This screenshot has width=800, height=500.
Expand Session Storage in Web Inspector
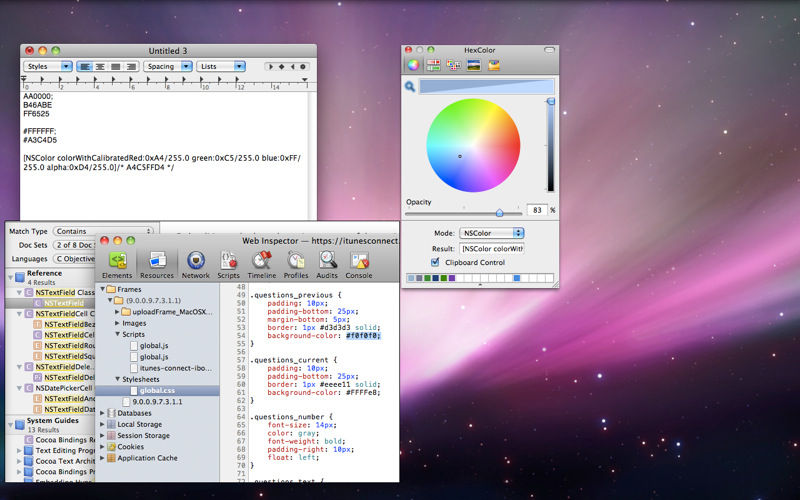[x=102, y=435]
